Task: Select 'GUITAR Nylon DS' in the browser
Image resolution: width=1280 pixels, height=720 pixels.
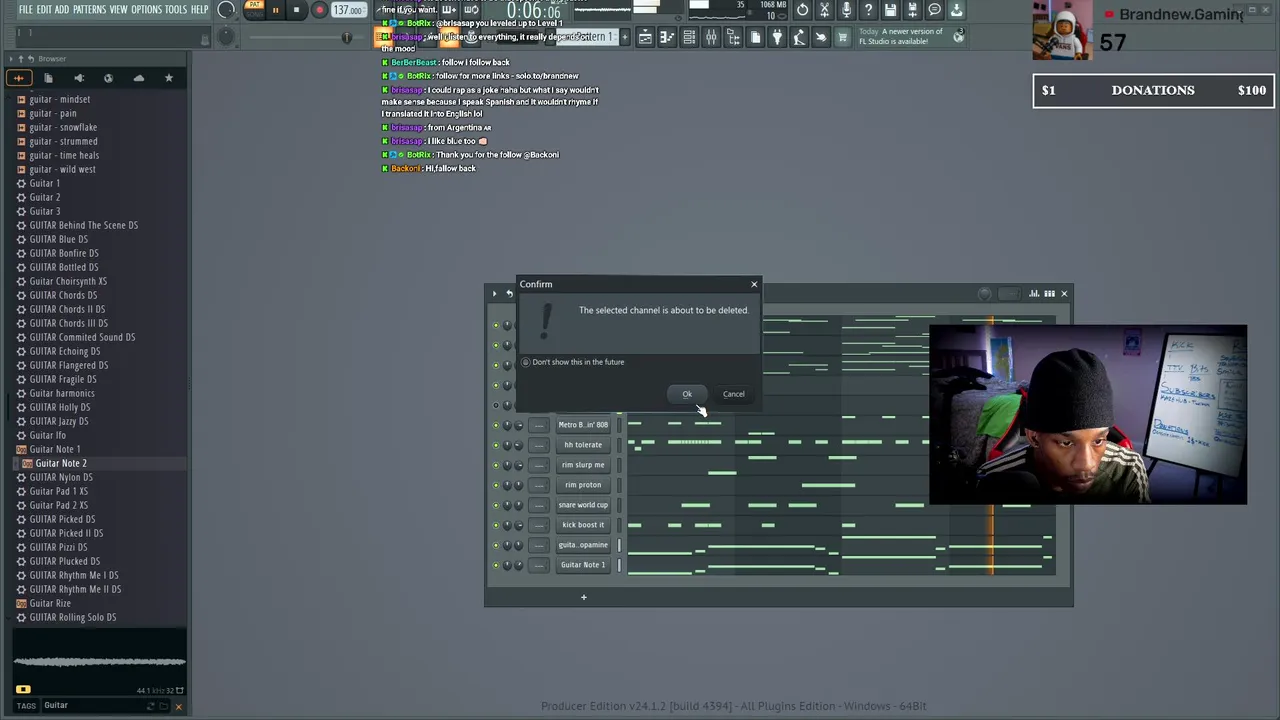Action: tap(61, 477)
